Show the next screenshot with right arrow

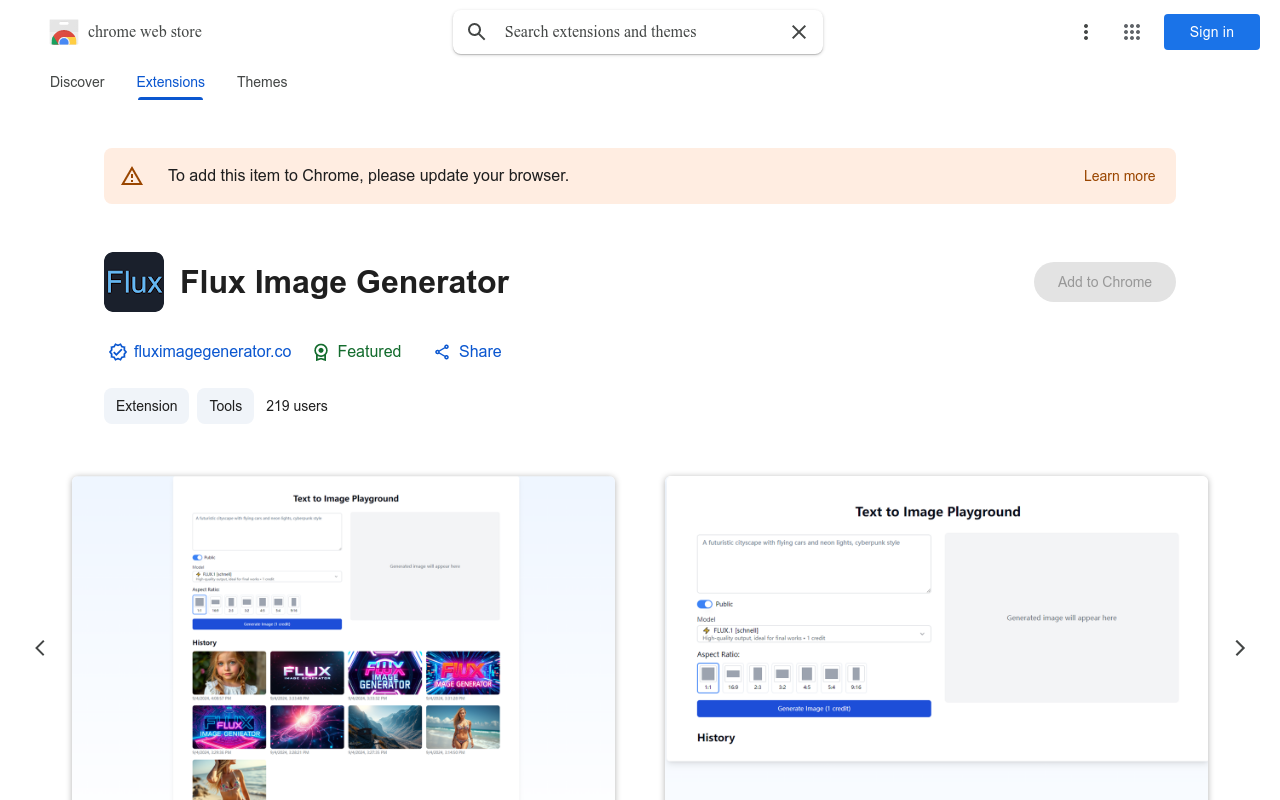click(x=1240, y=648)
